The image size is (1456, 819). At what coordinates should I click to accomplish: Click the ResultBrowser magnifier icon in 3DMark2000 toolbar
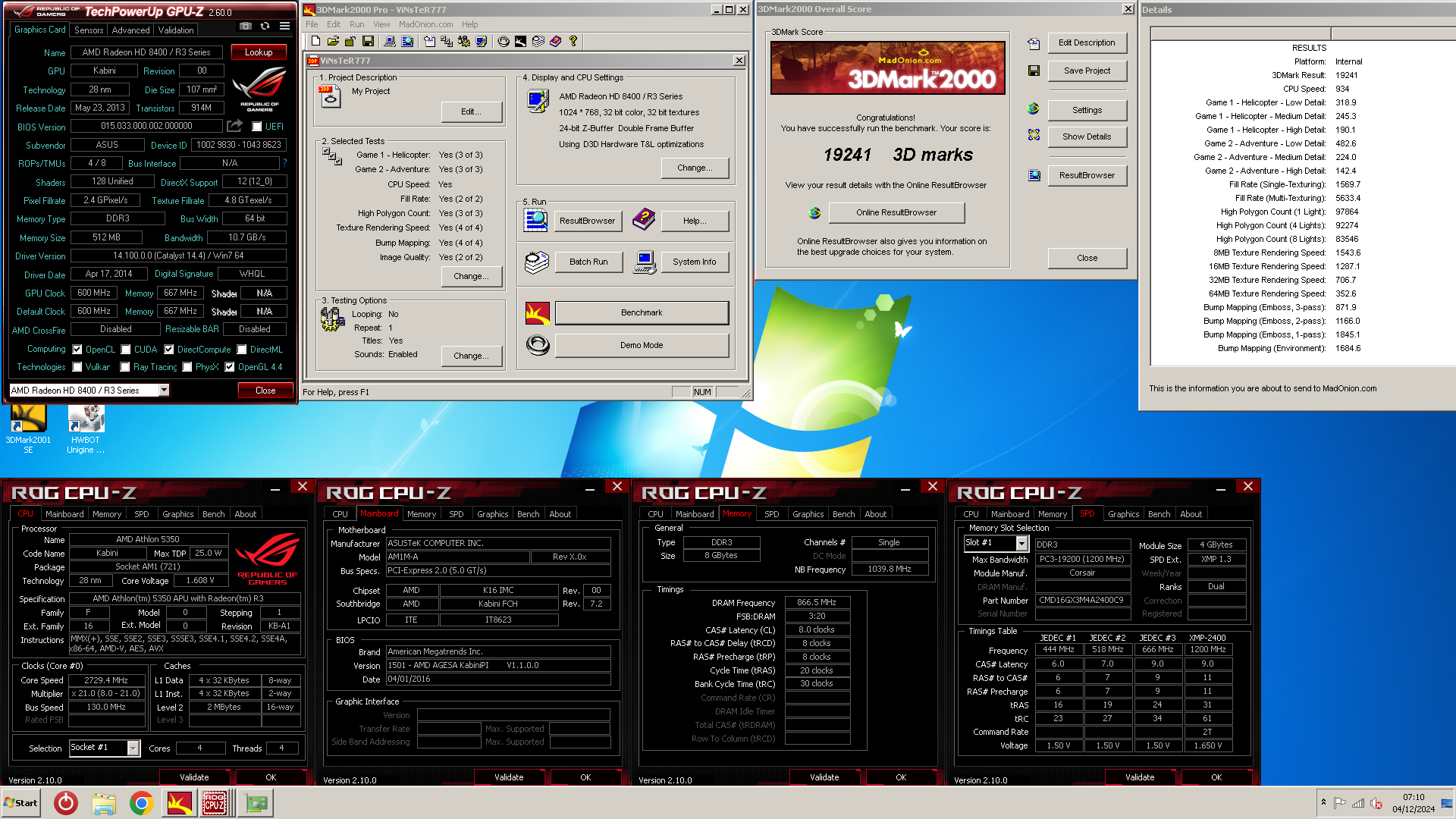coord(406,41)
